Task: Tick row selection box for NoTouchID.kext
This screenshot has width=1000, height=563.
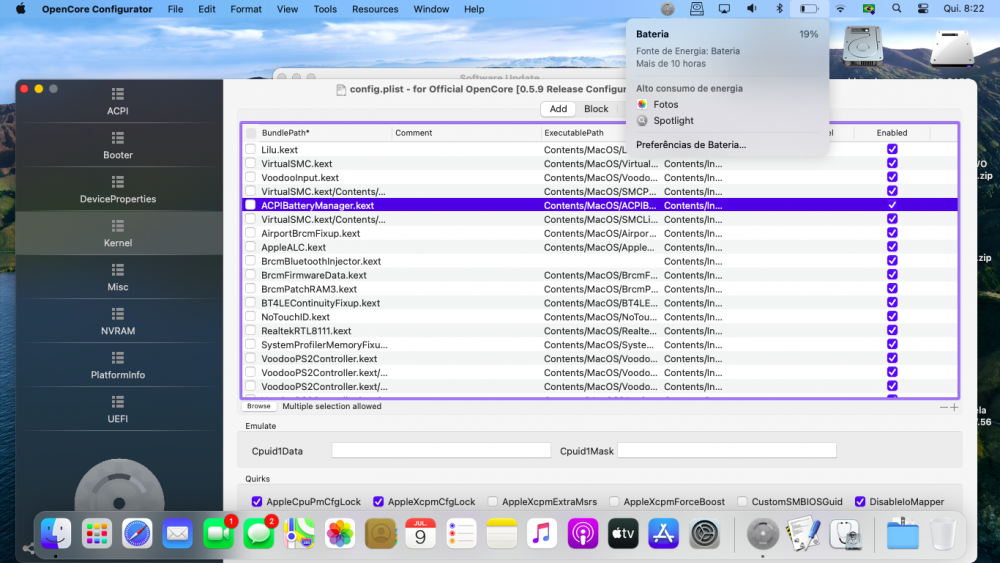Action: [251, 316]
